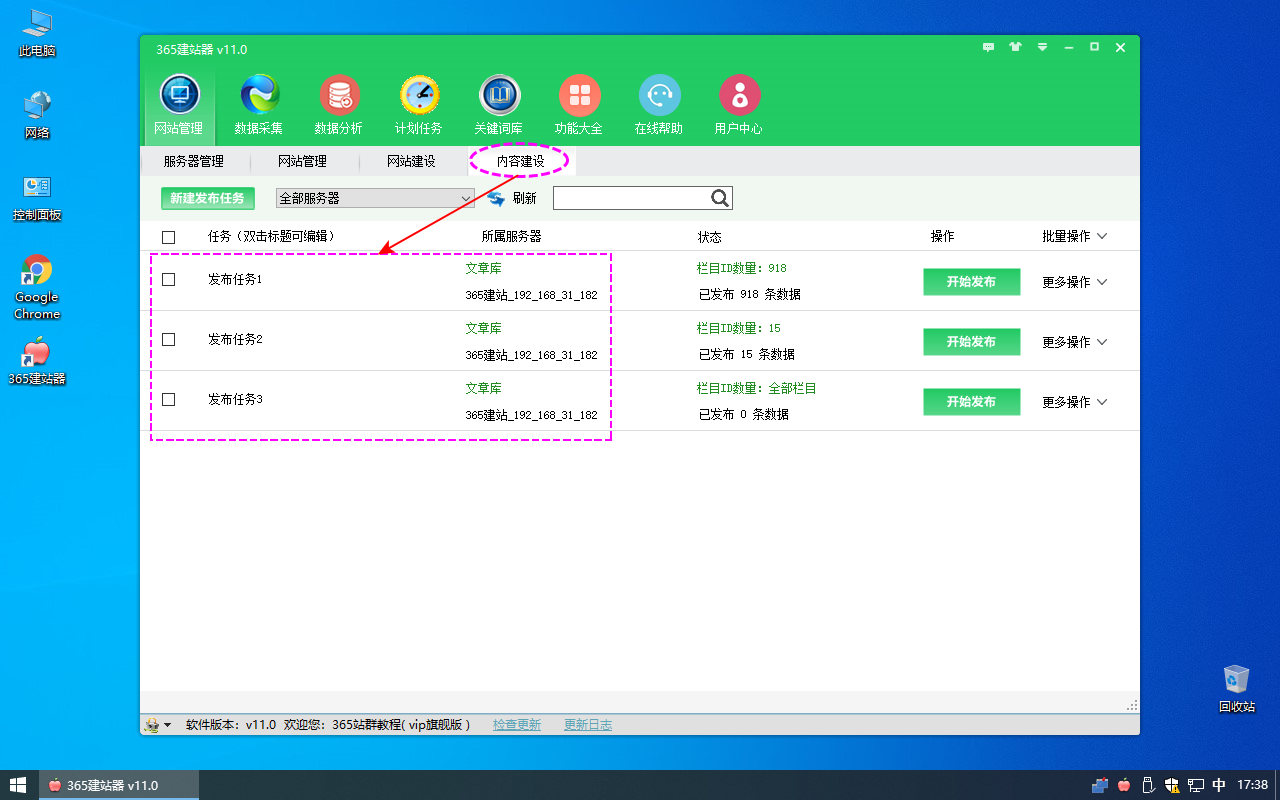Open 在线帮助 support

659,105
